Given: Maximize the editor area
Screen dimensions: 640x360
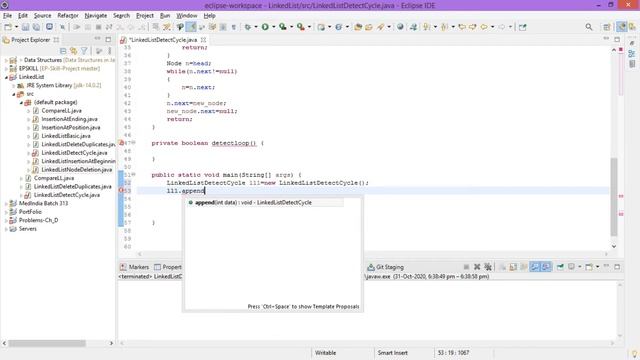Looking at the screenshot, I should tap(617, 39).
